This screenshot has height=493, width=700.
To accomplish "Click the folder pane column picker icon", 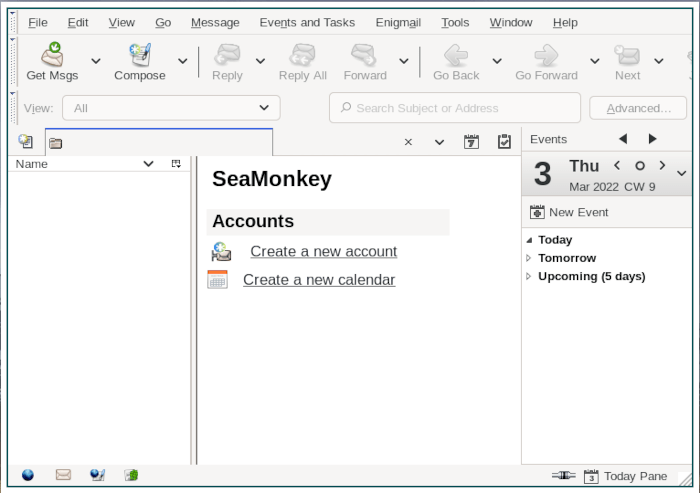I will tap(176, 164).
